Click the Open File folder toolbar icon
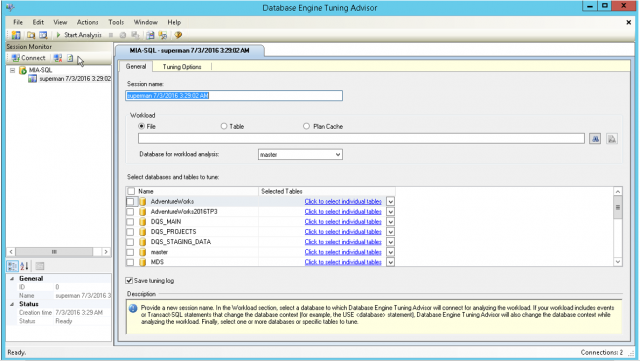 [31, 35]
